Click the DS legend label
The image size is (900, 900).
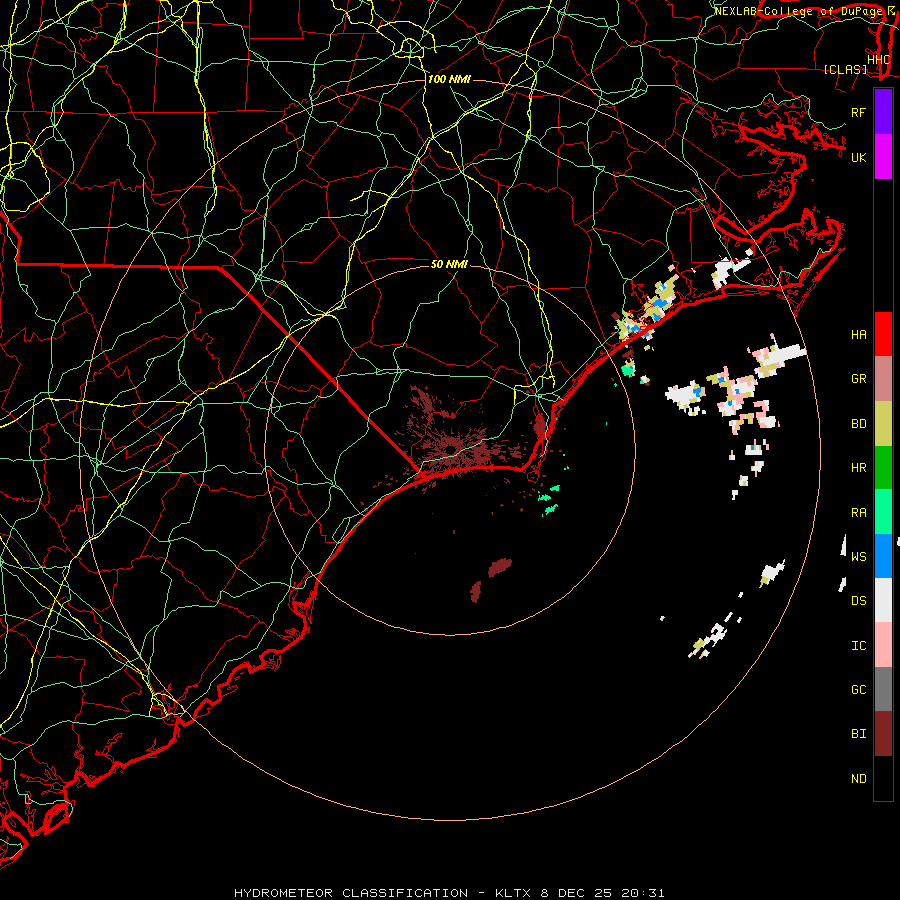click(859, 601)
